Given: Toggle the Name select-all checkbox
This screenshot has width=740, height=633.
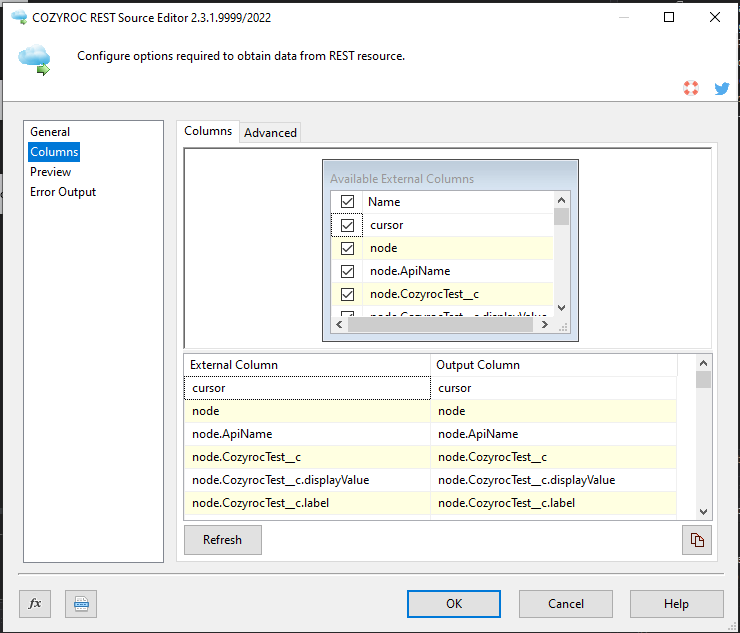Looking at the screenshot, I should tap(347, 202).
